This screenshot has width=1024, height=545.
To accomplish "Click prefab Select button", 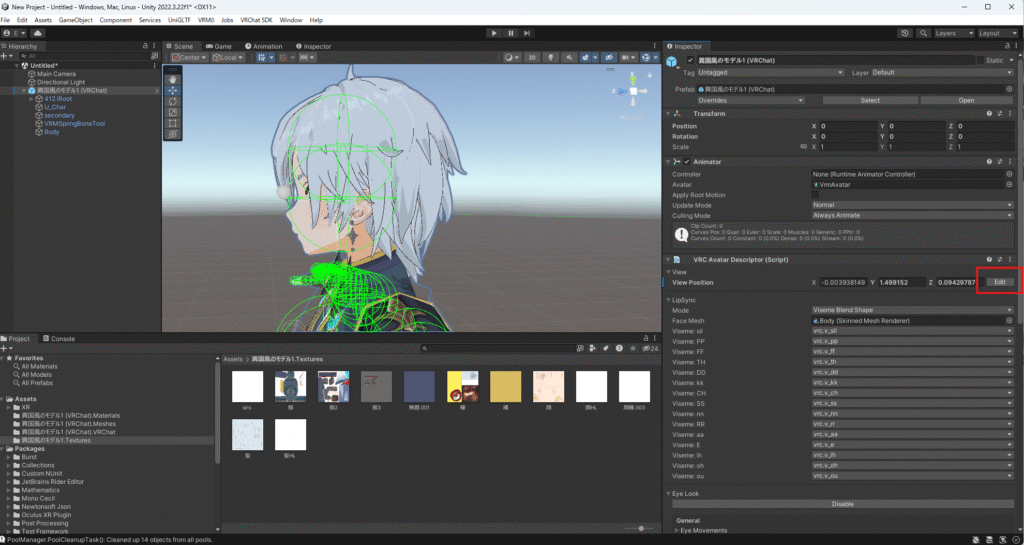I will tap(870, 101).
